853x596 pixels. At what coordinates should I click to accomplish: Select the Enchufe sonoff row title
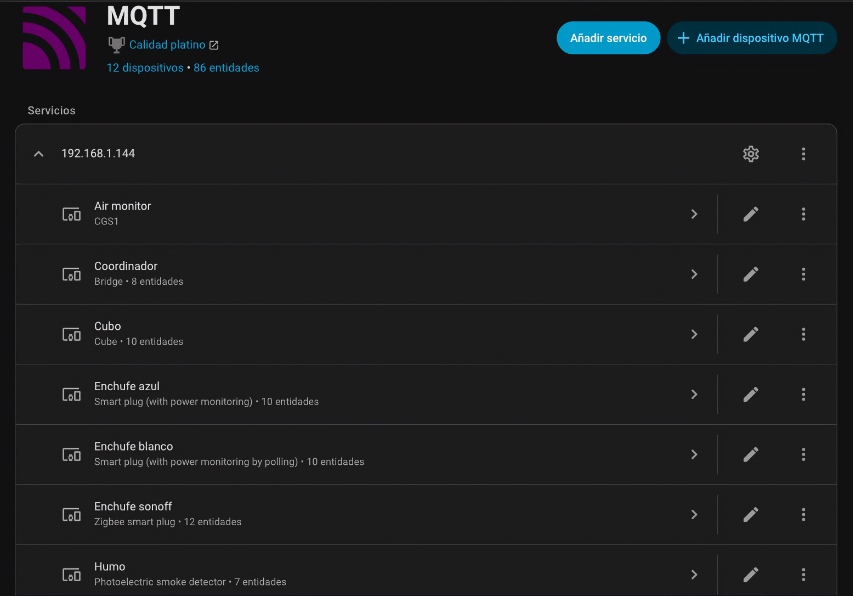pos(133,506)
